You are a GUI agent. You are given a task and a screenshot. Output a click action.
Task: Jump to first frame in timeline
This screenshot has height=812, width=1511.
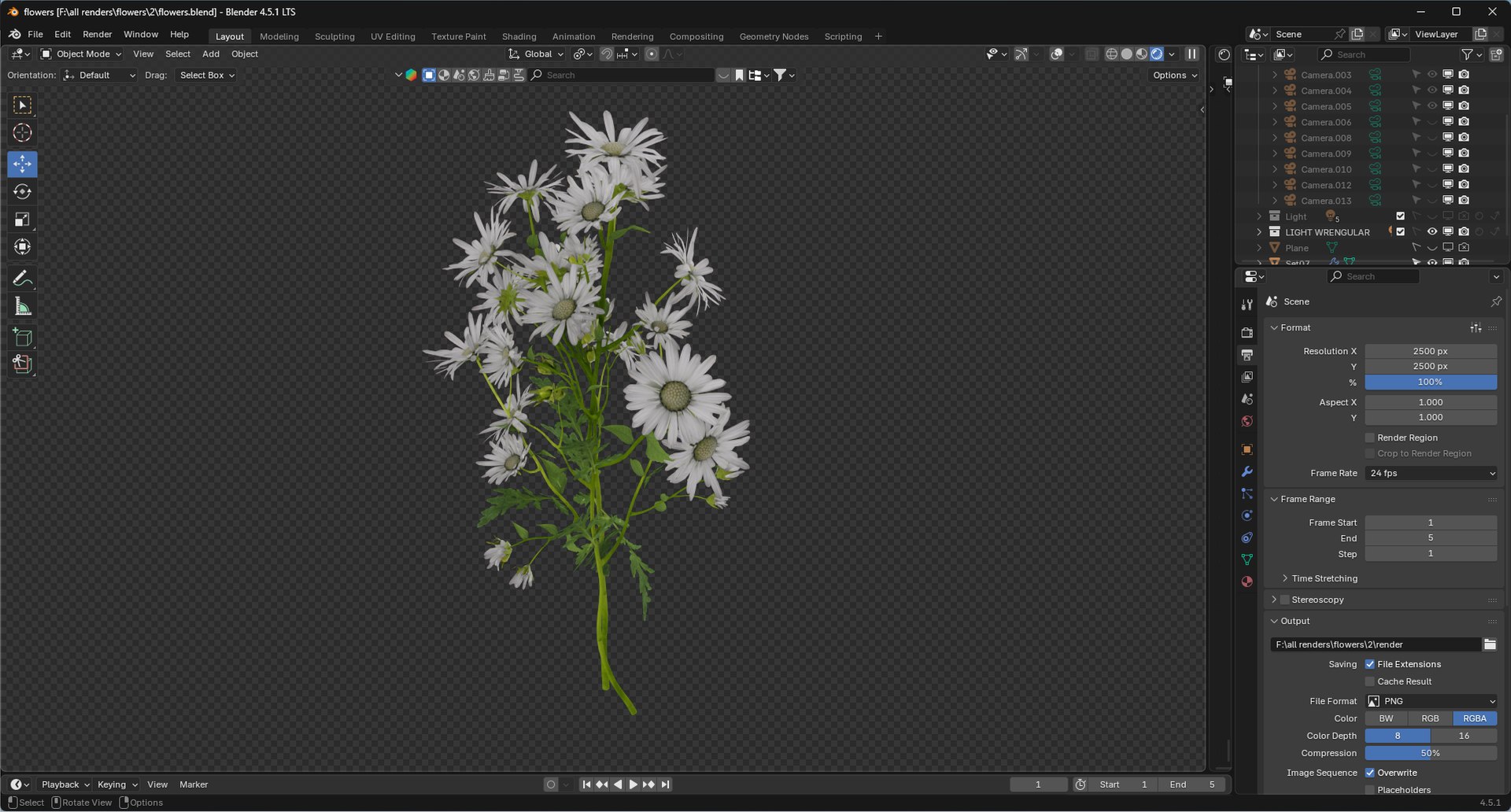586,784
